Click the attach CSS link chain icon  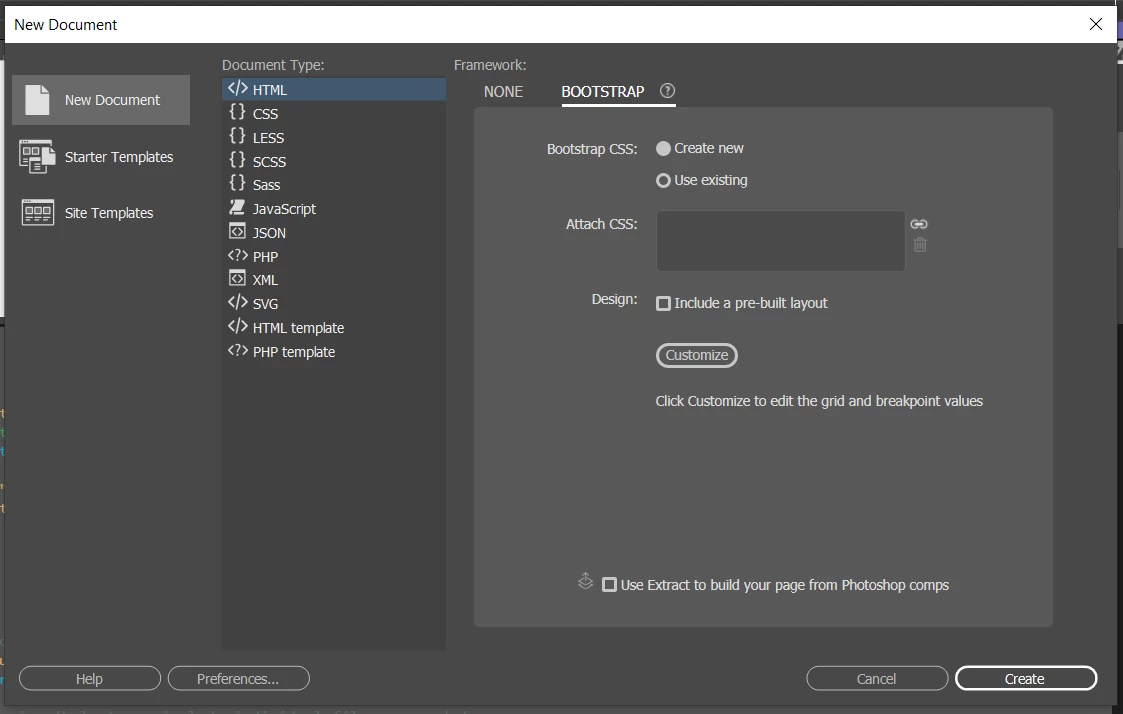[x=919, y=224]
